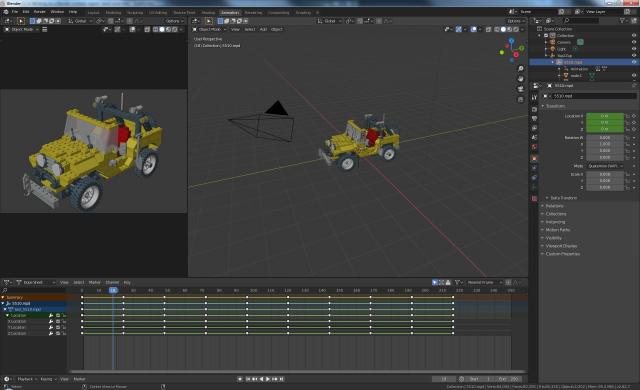The image size is (640, 390).
Task: Click the navigation gizmo Z axis circle
Action: pyautogui.click(x=511, y=41)
